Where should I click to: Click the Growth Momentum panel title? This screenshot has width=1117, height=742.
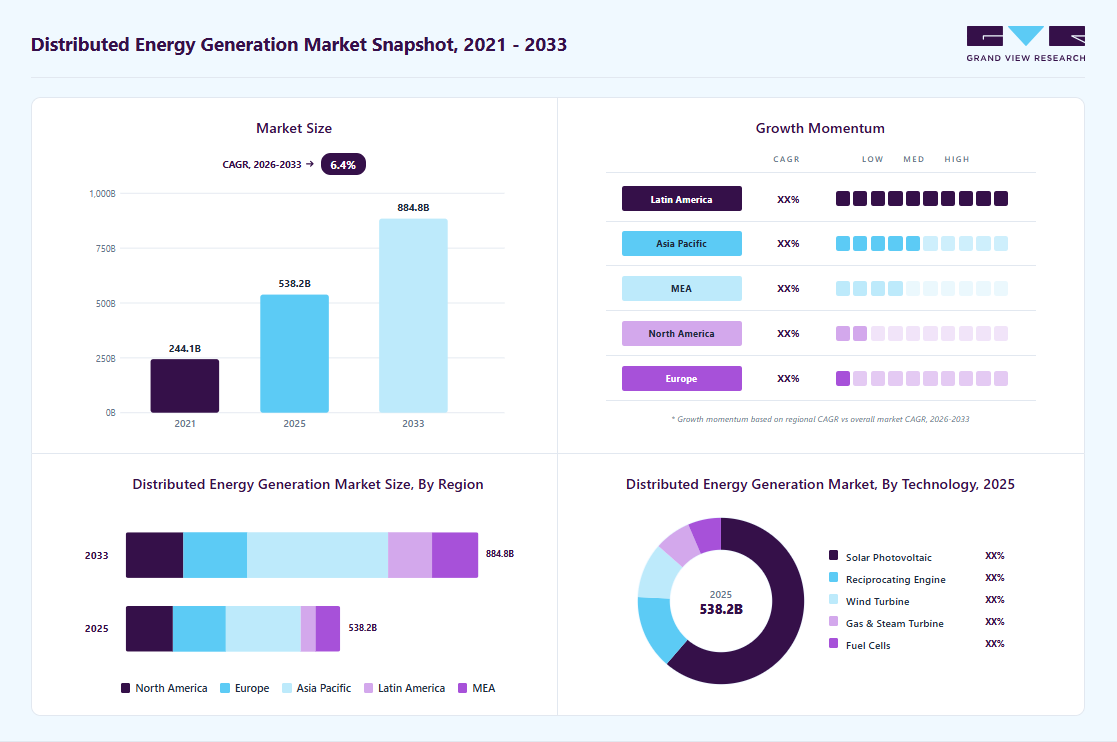tap(820, 128)
